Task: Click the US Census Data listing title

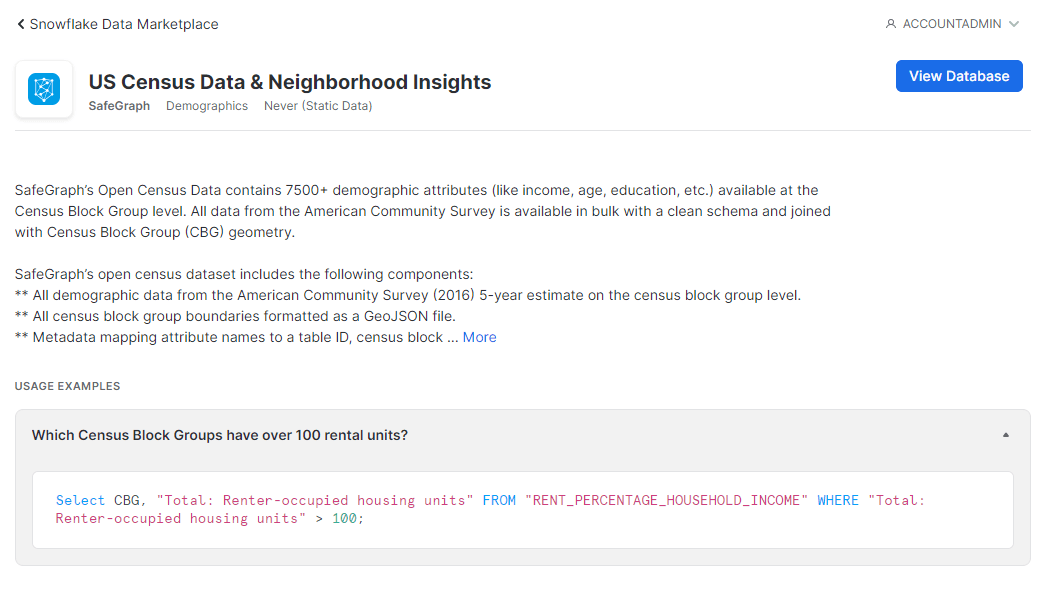Action: [290, 82]
